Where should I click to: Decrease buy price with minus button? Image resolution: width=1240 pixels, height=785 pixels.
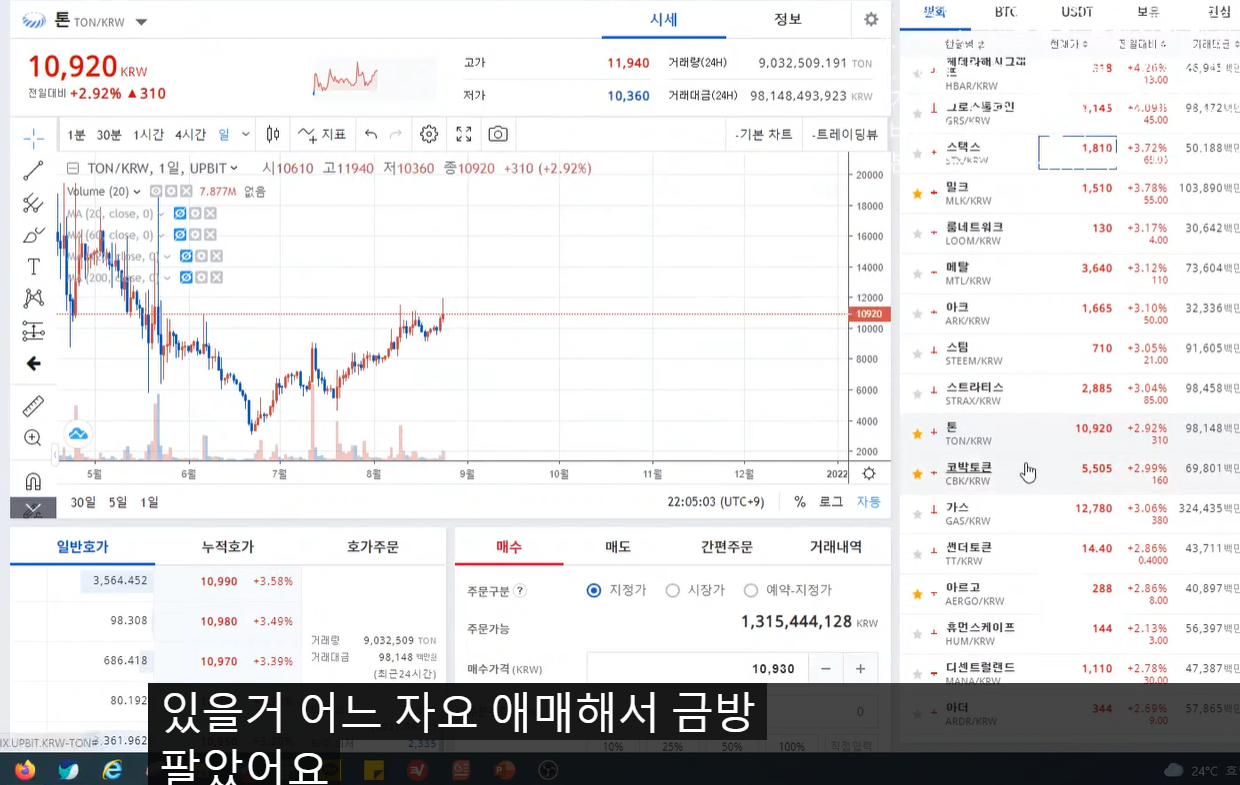point(825,669)
